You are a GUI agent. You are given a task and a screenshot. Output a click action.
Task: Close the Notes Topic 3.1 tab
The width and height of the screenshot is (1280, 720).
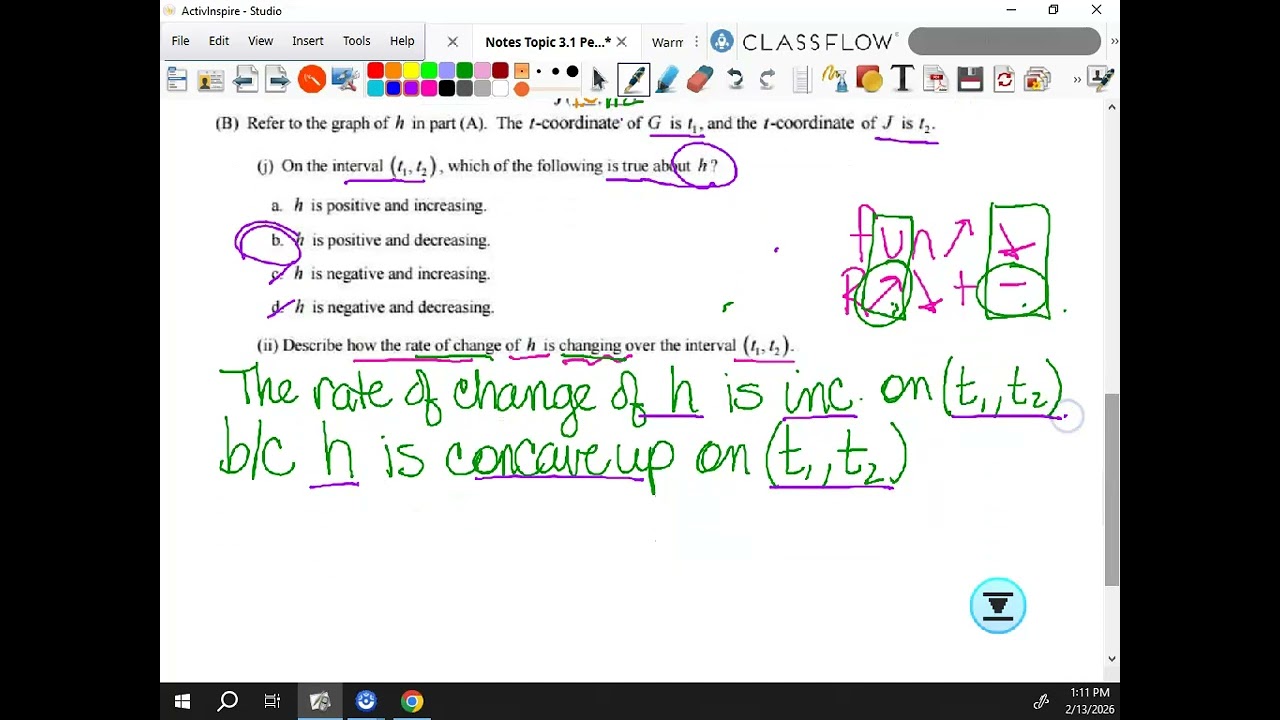point(621,42)
